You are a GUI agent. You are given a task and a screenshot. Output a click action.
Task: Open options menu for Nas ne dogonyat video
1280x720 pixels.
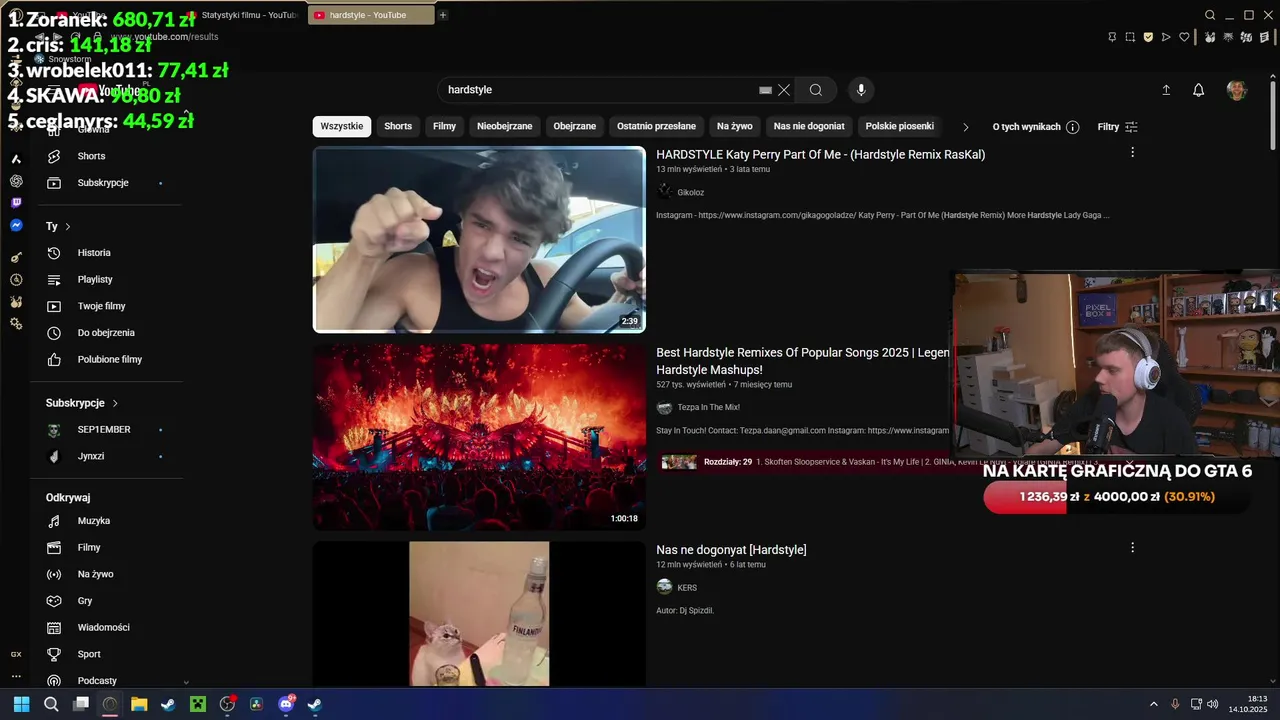tap(1132, 547)
